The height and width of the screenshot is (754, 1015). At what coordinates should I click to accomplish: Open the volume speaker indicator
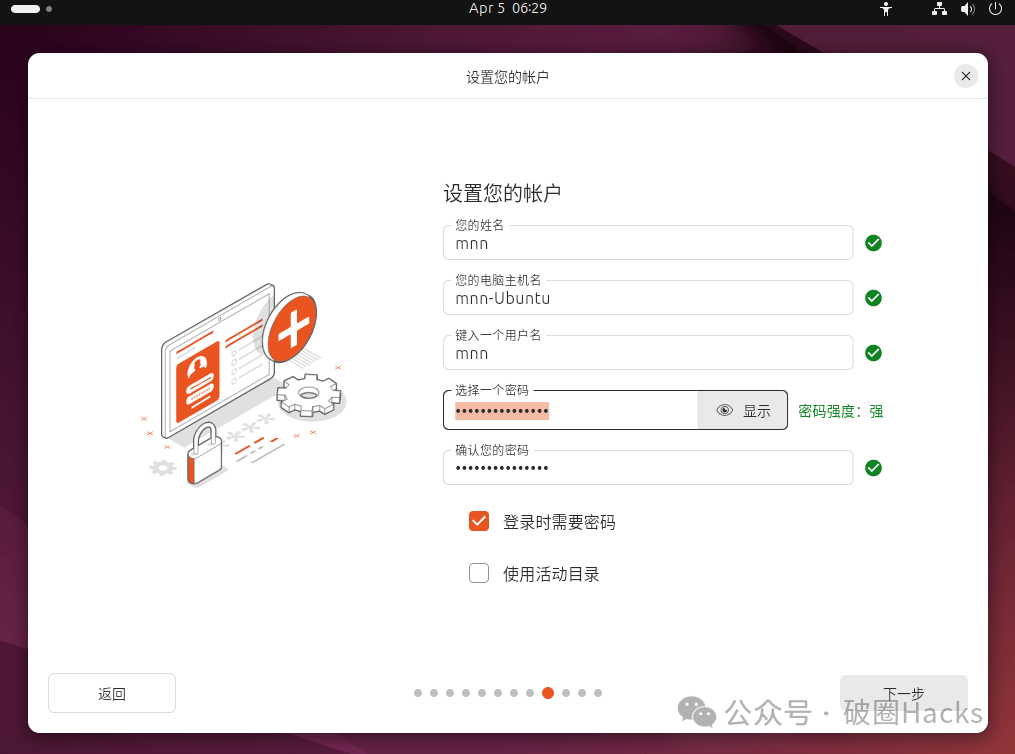coord(968,9)
